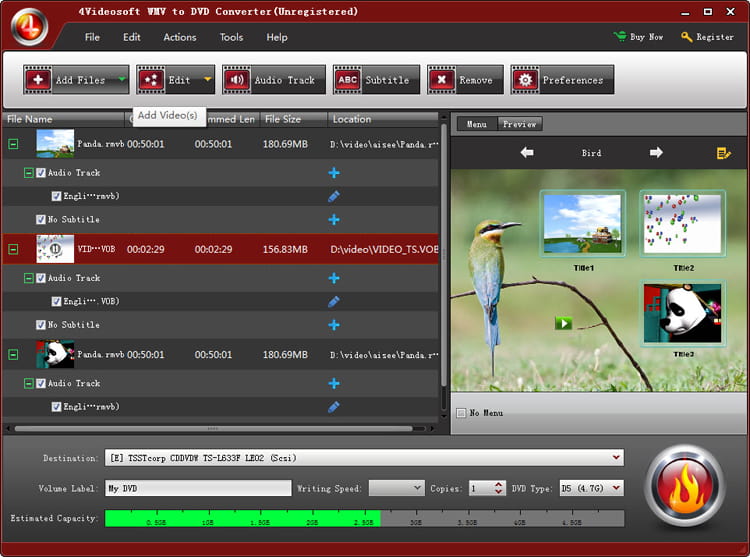Screen dimensions: 750x557
Task: Uncheck Audio Track under the VOB file
Action: (x=41, y=278)
